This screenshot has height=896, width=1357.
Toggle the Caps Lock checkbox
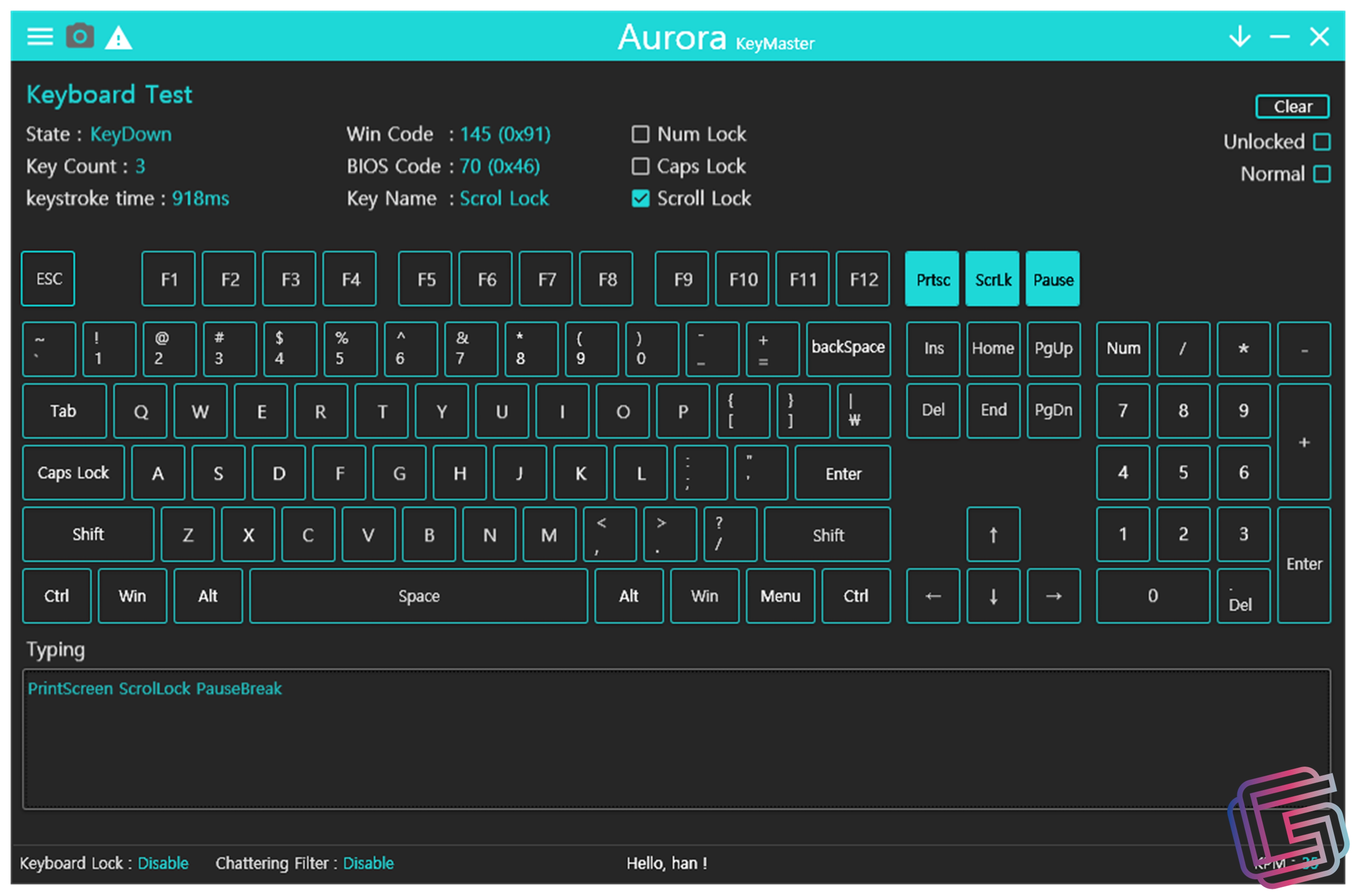click(x=640, y=166)
